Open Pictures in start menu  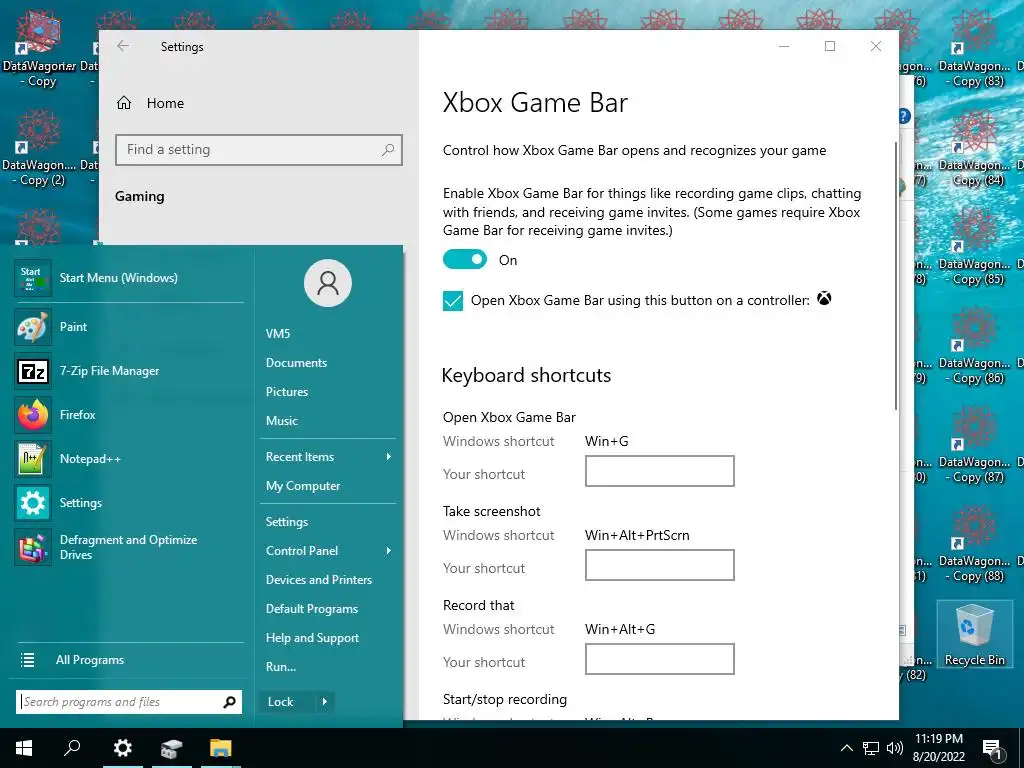point(287,392)
